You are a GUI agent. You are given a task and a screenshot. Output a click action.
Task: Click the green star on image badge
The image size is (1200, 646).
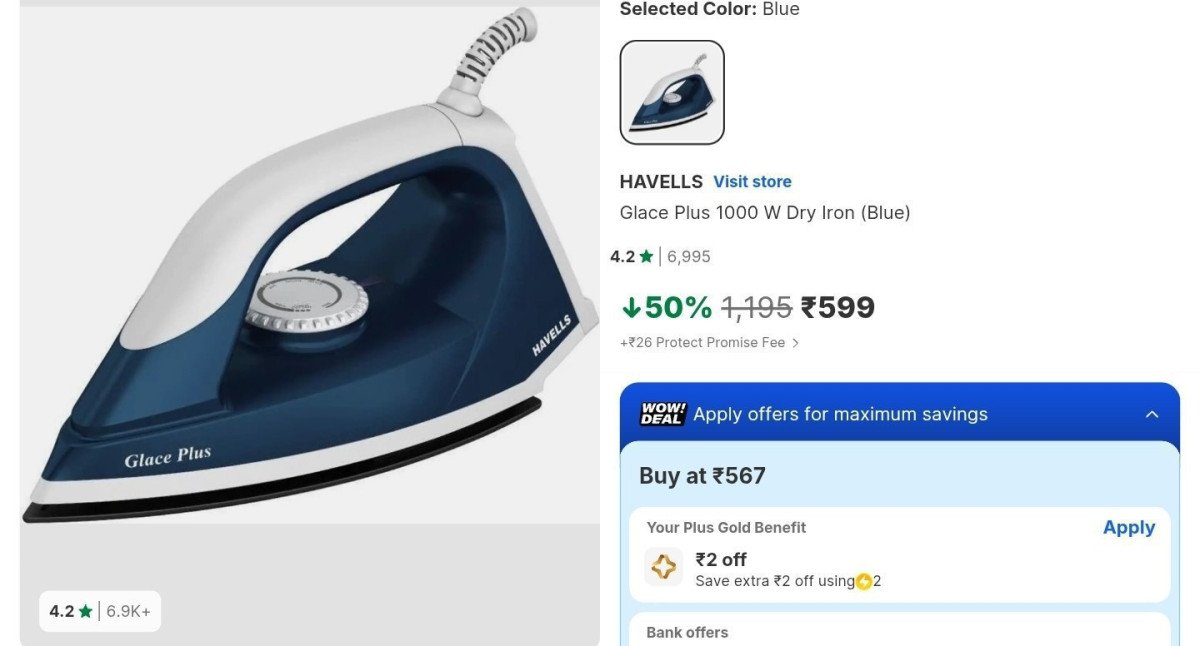(x=86, y=611)
